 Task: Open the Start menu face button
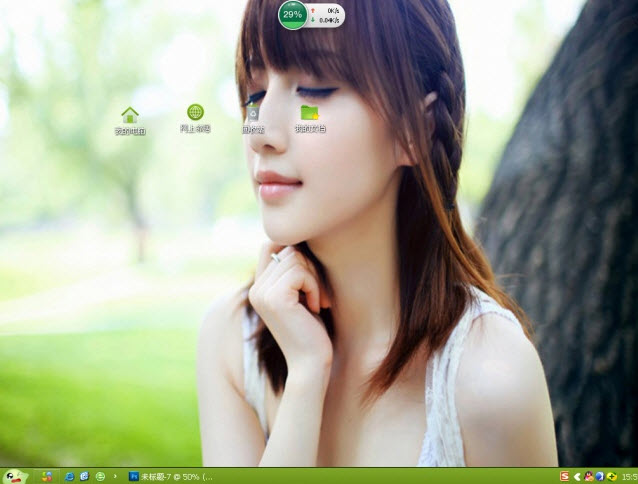[x=15, y=476]
